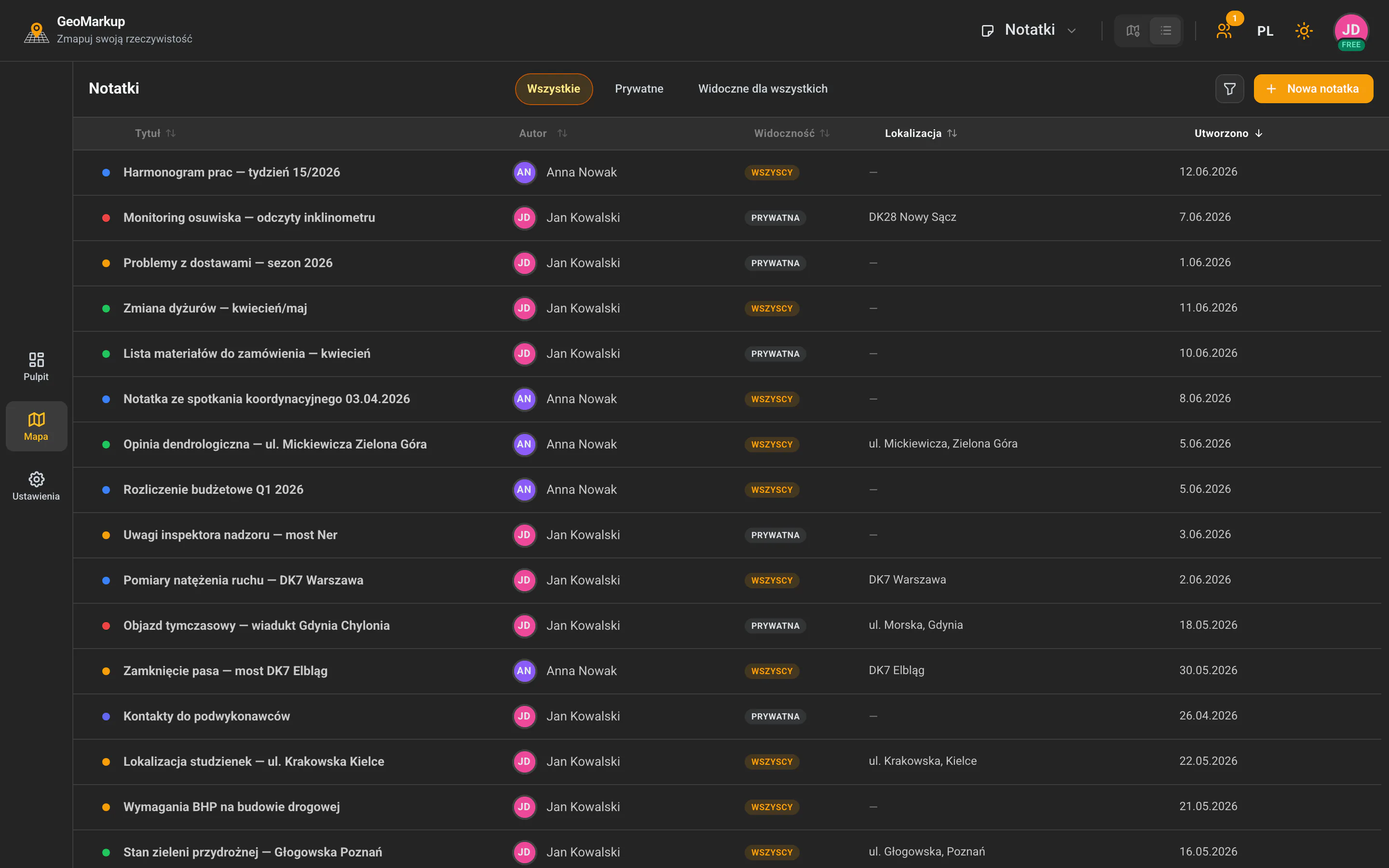Open Ustawienia settings gear
This screenshot has height=868, width=1389.
click(x=36, y=486)
